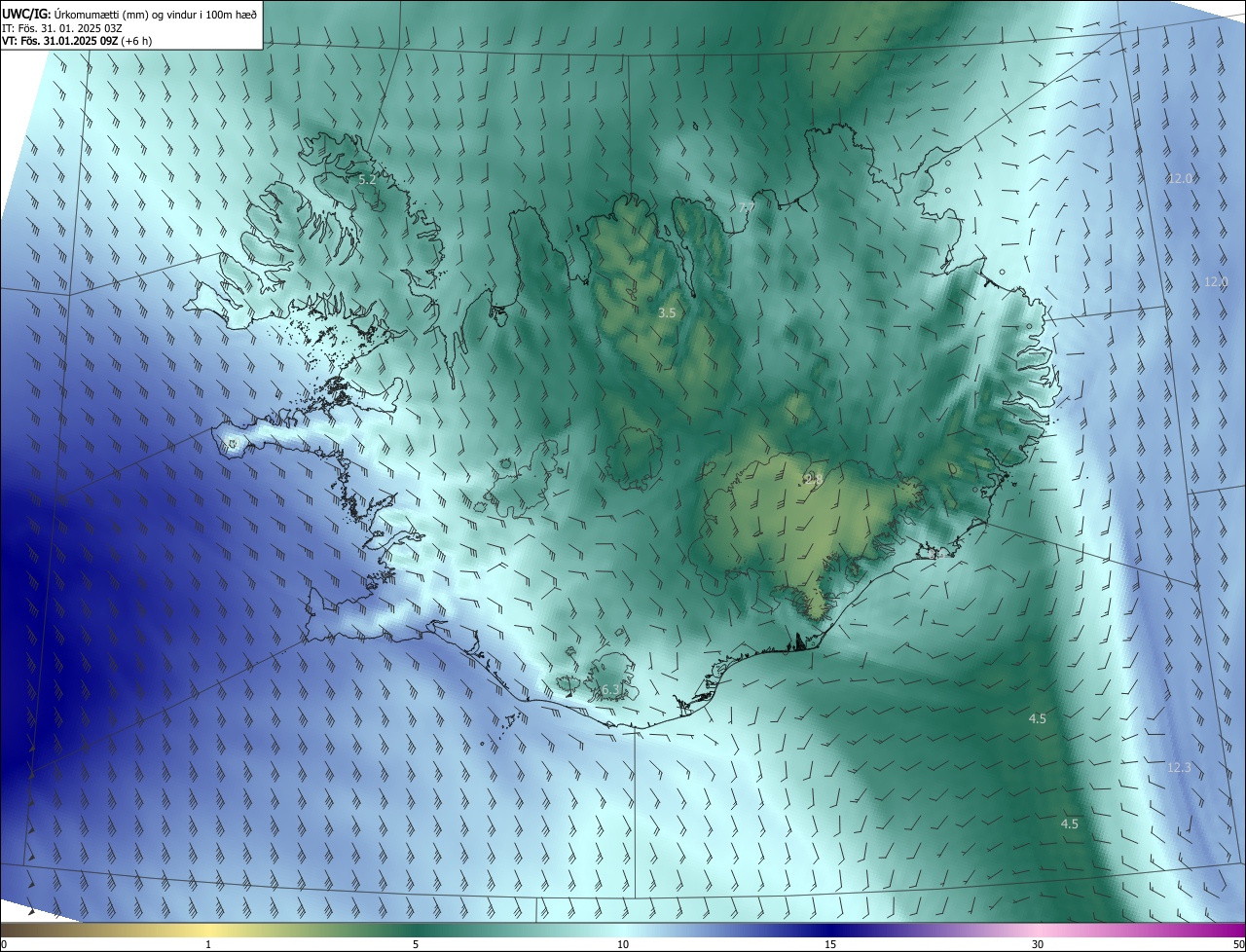1246x952 pixels.
Task: Click the "10" tick on the color scale
Action: coord(623,945)
